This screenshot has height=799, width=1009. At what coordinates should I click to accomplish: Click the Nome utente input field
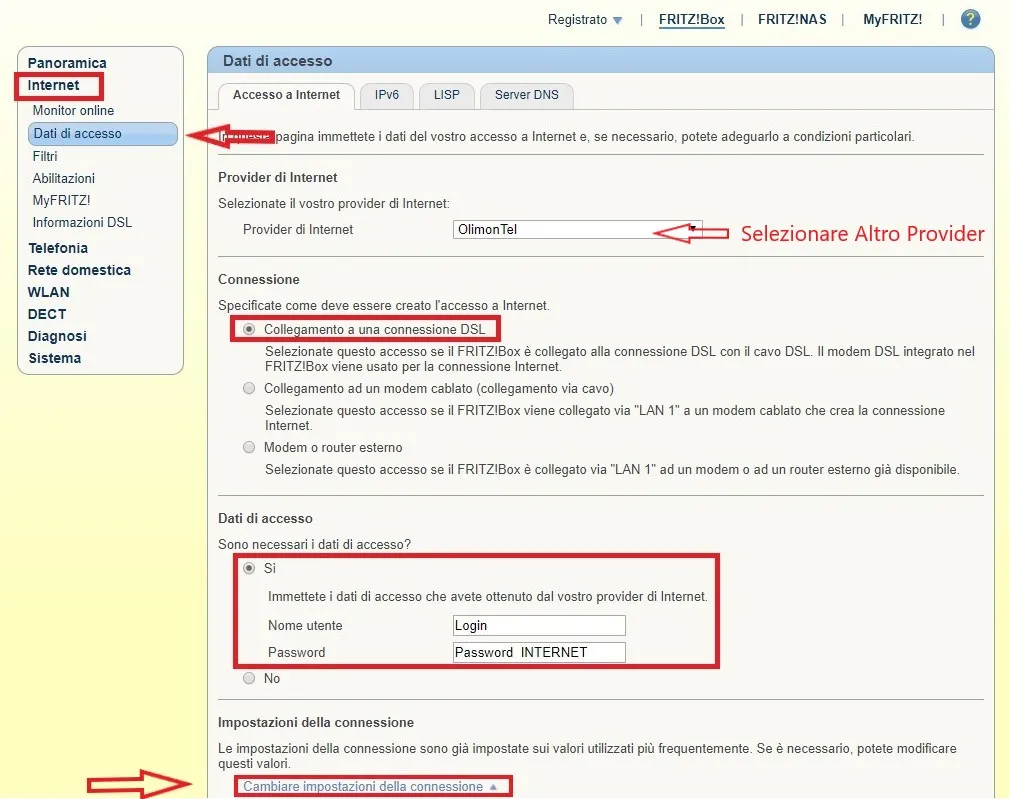pos(539,625)
